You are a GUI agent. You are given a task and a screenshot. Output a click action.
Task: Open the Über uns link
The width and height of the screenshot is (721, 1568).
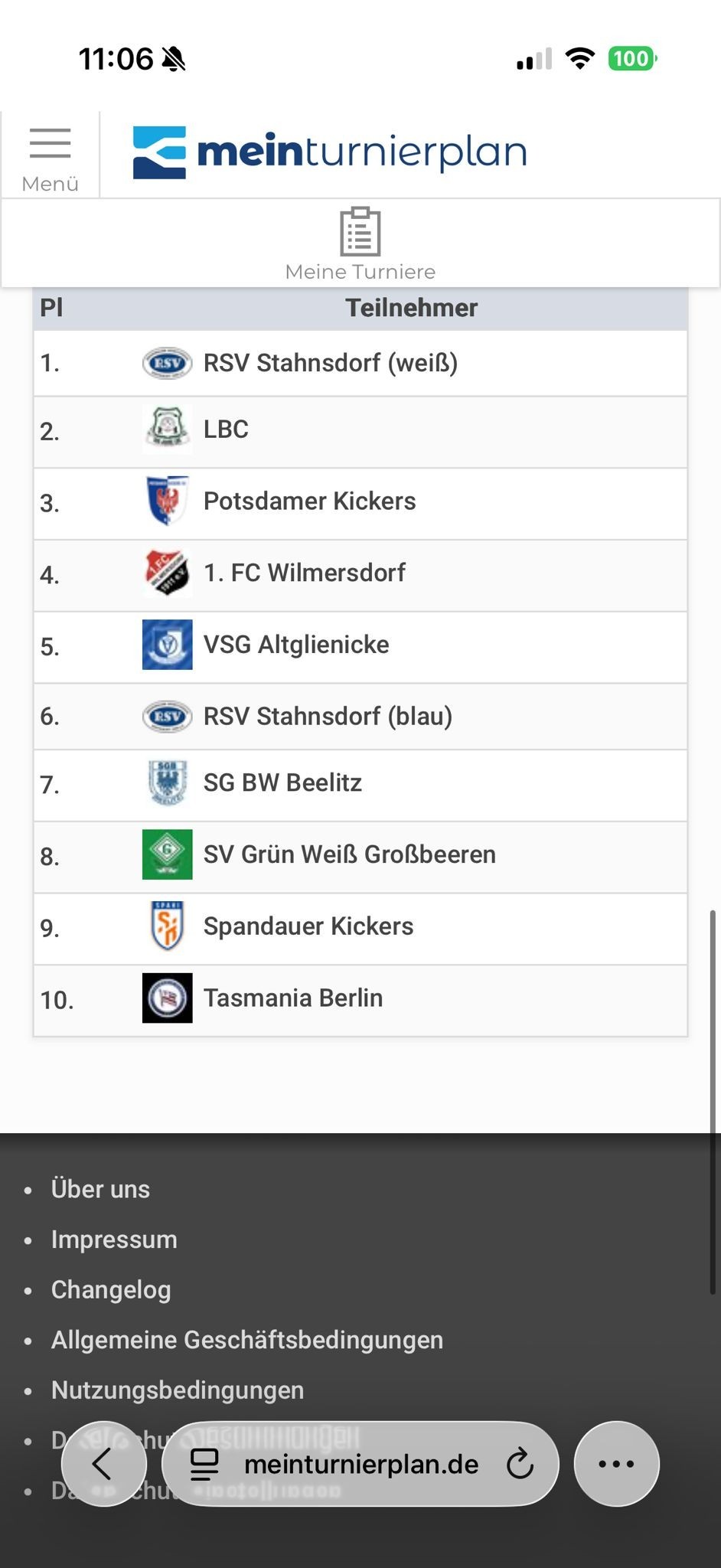point(100,1189)
